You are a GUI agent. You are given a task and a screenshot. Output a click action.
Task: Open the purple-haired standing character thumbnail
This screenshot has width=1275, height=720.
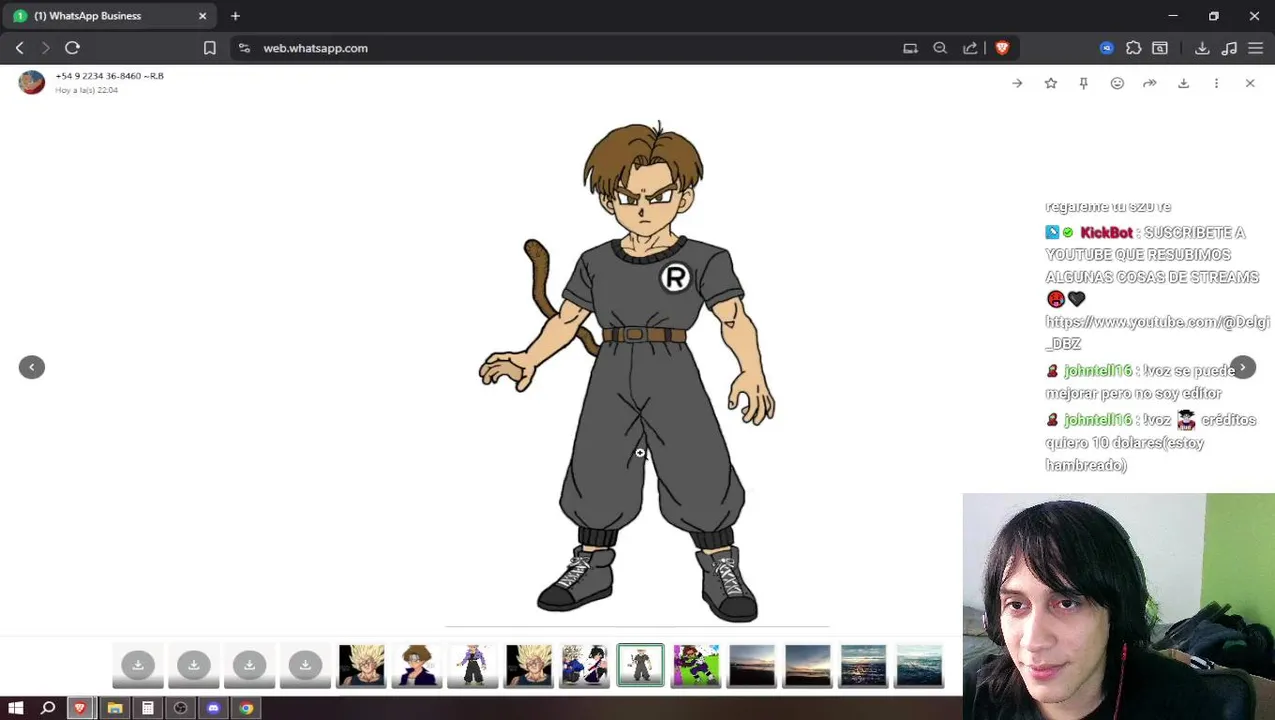click(x=473, y=666)
